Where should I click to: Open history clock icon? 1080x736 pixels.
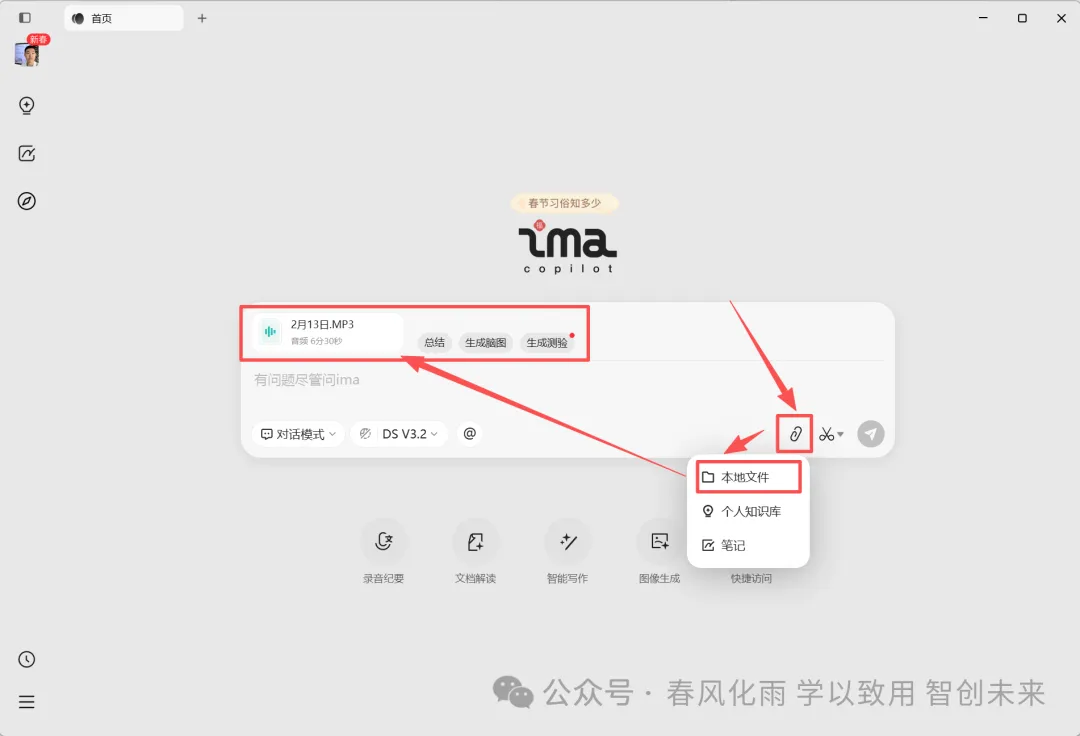(27, 659)
